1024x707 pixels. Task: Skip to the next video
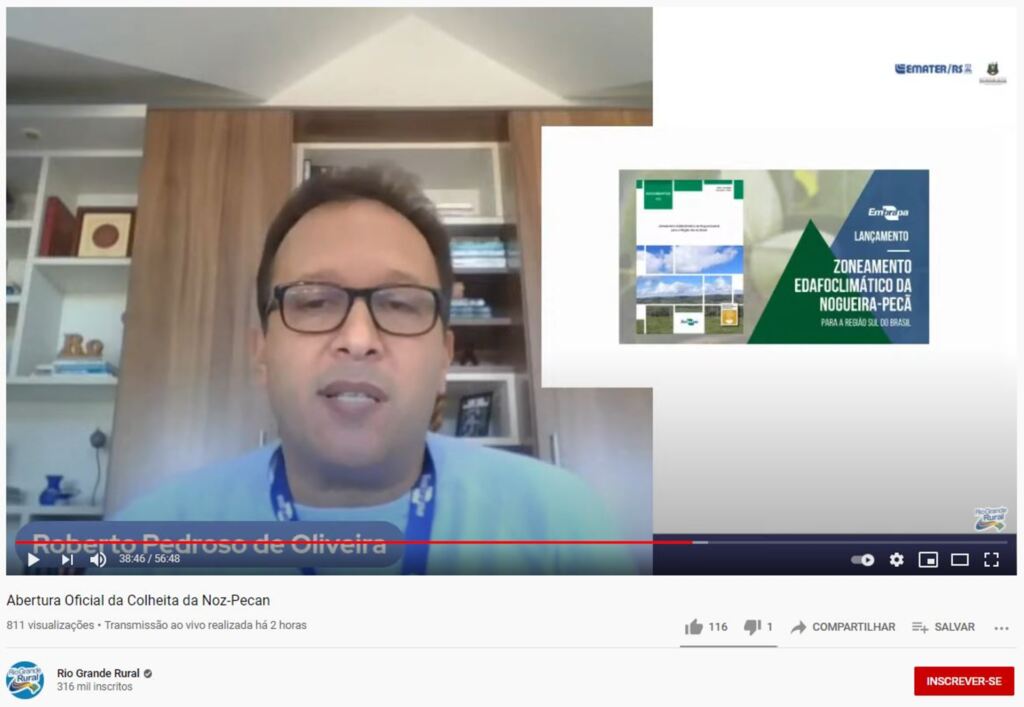click(x=67, y=559)
